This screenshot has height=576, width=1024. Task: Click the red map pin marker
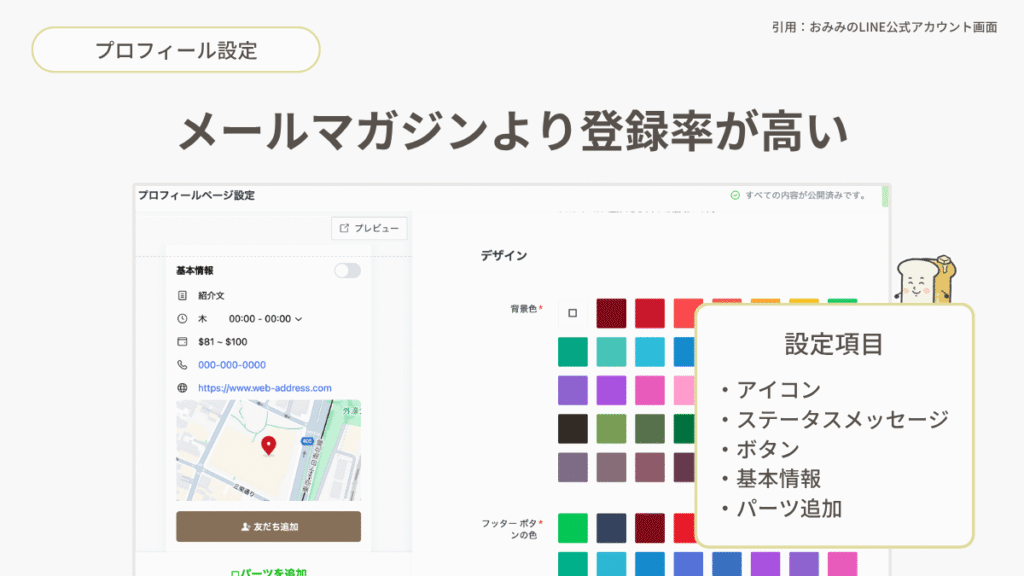click(268, 445)
